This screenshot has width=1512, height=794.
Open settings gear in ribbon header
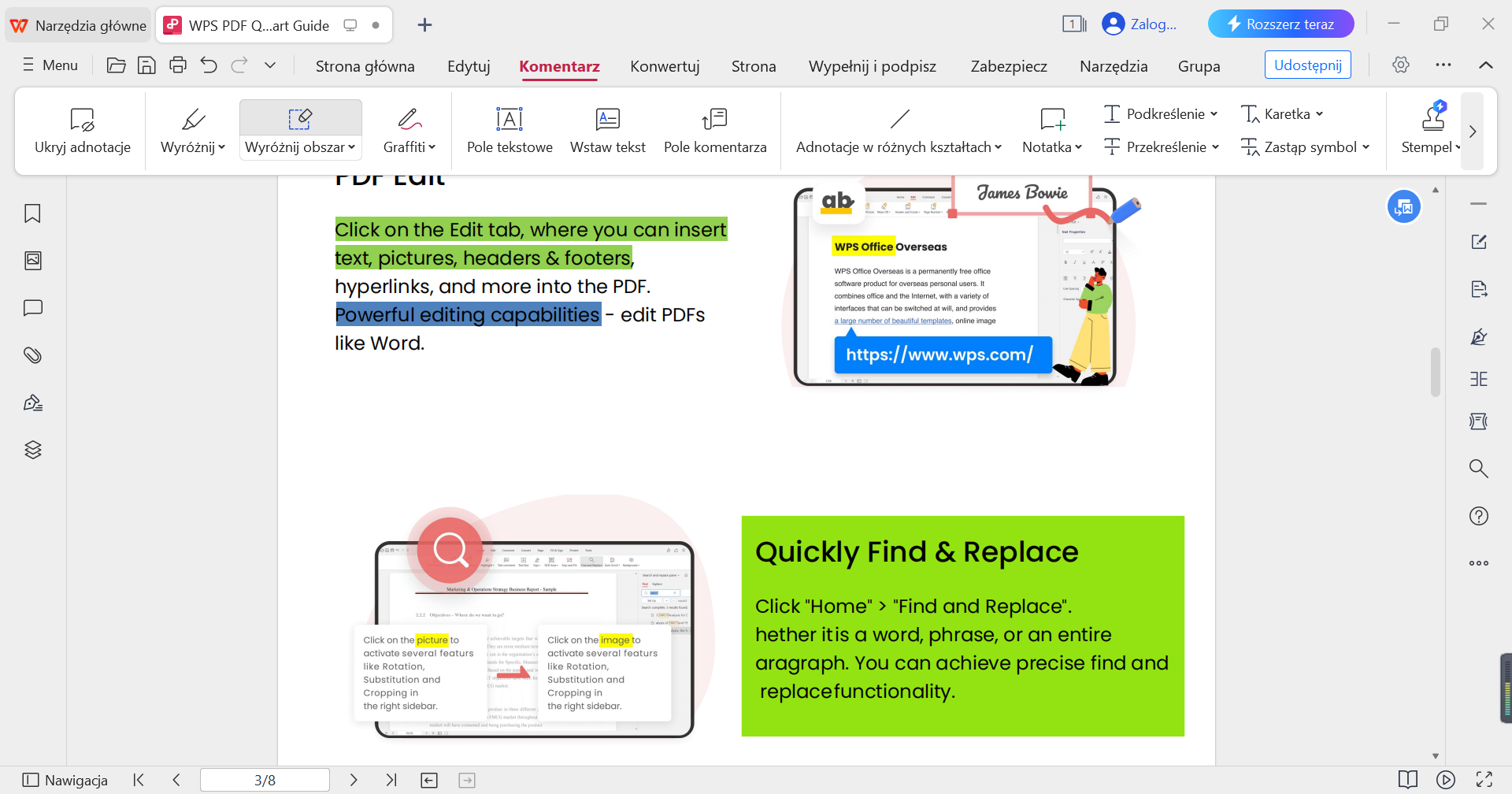coord(1401,65)
